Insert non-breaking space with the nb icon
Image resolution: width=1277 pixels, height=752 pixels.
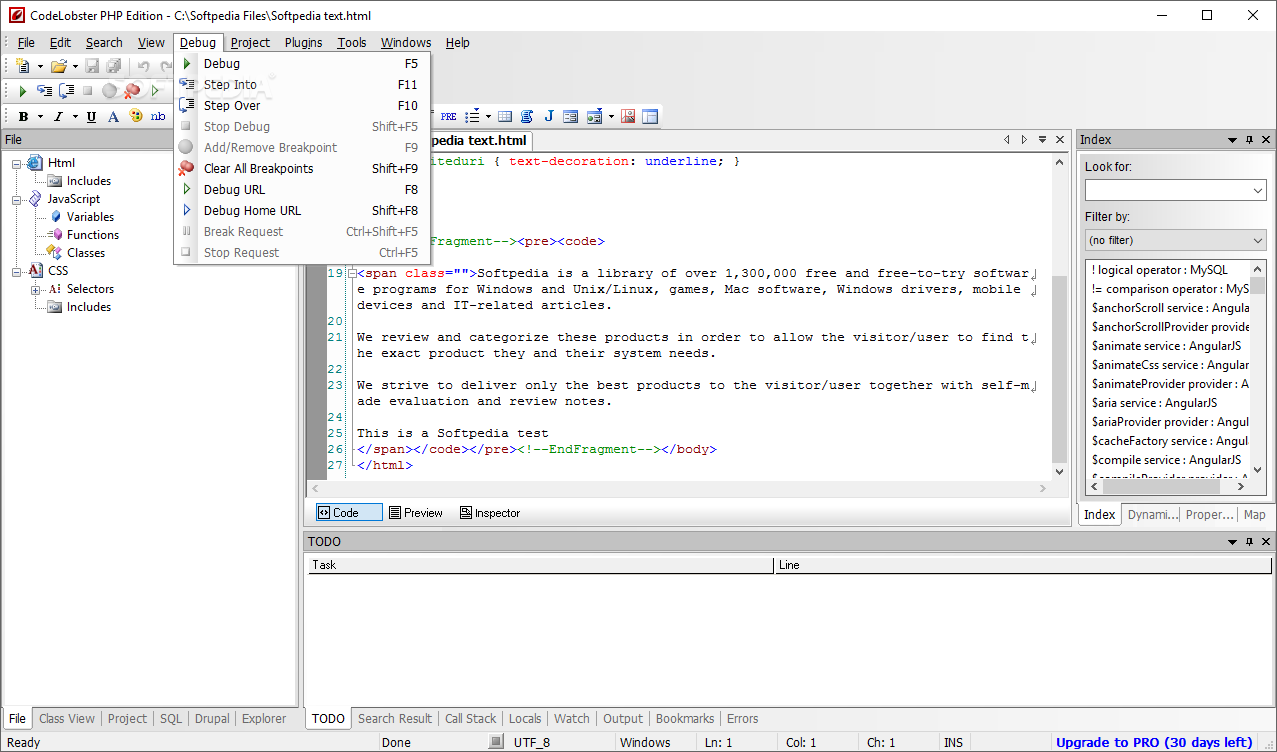[x=158, y=117]
